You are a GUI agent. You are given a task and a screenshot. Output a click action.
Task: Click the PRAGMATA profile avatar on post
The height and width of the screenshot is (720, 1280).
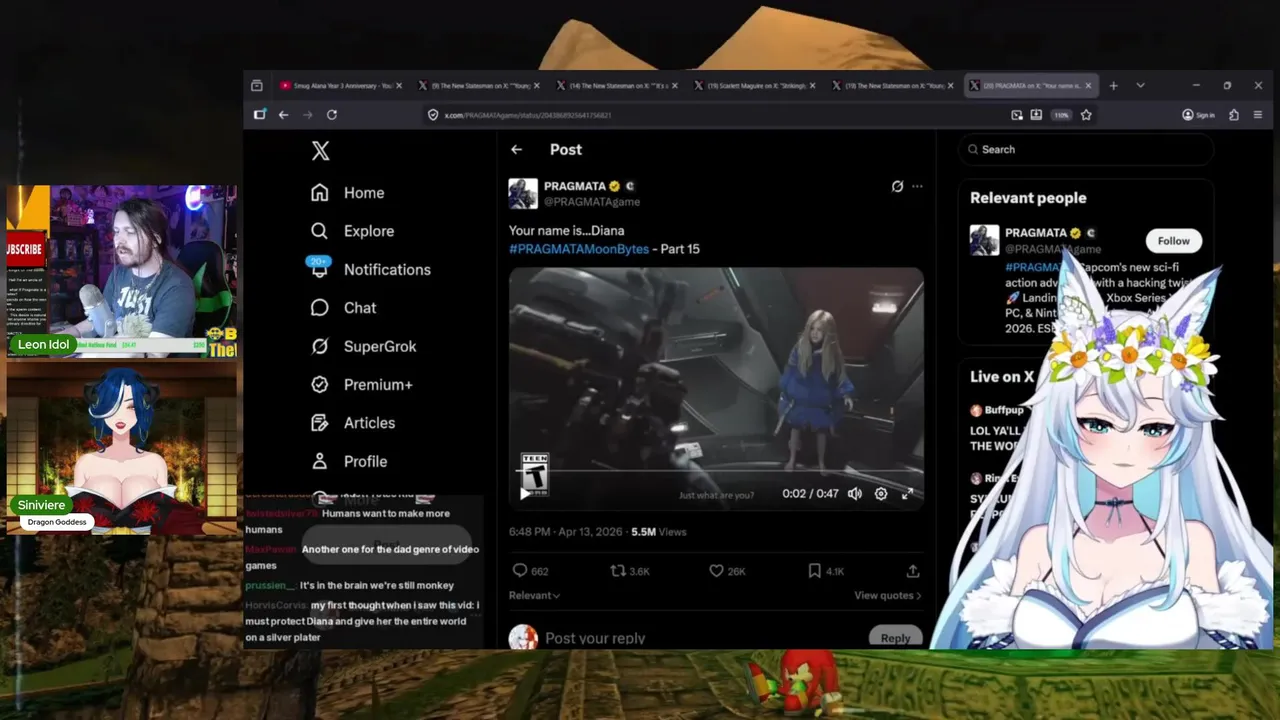tap(523, 193)
